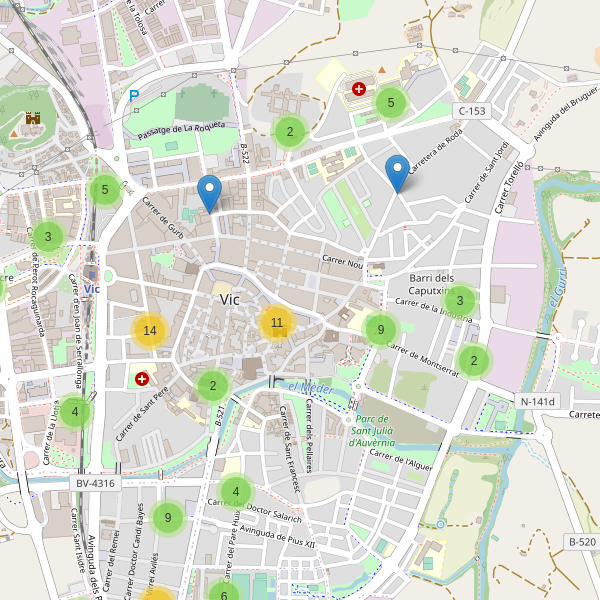Click the orange triangle next to the northern hospital

coord(382,70)
